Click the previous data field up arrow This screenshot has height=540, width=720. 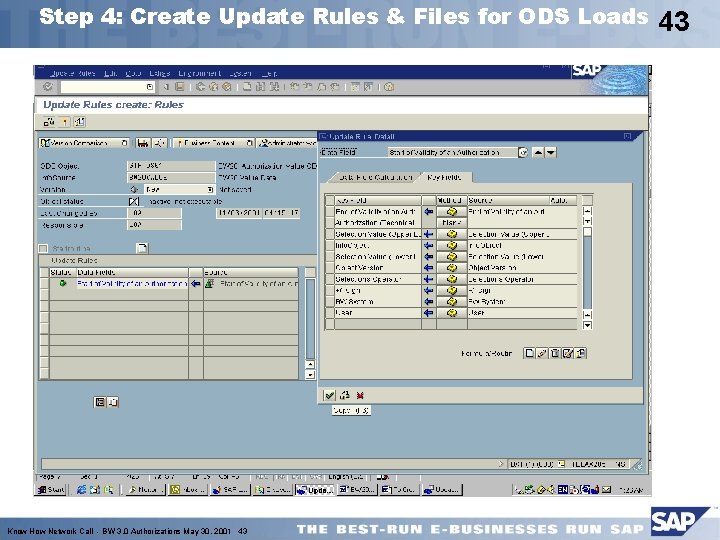[538, 152]
